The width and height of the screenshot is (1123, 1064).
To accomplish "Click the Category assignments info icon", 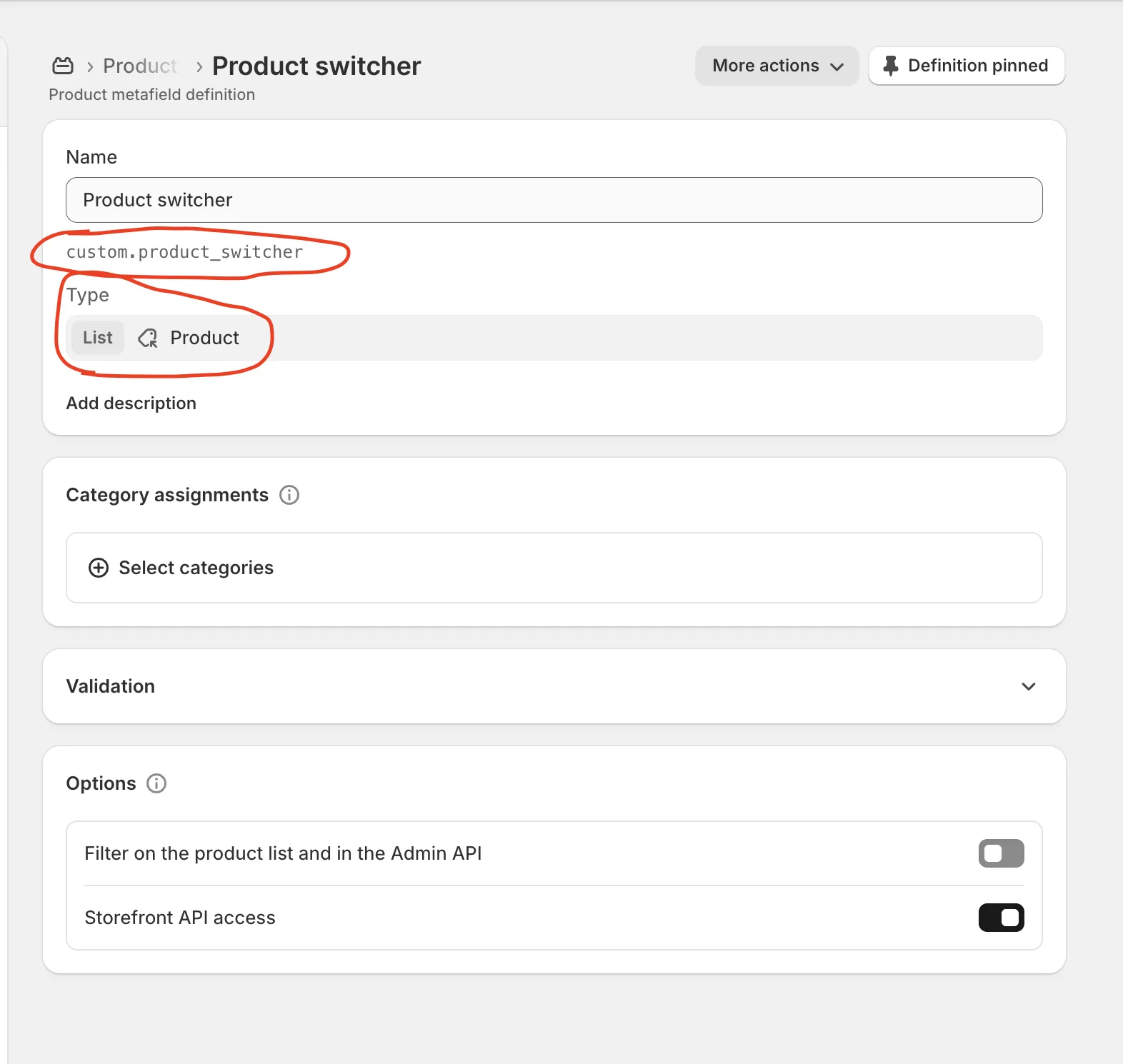I will [x=289, y=495].
